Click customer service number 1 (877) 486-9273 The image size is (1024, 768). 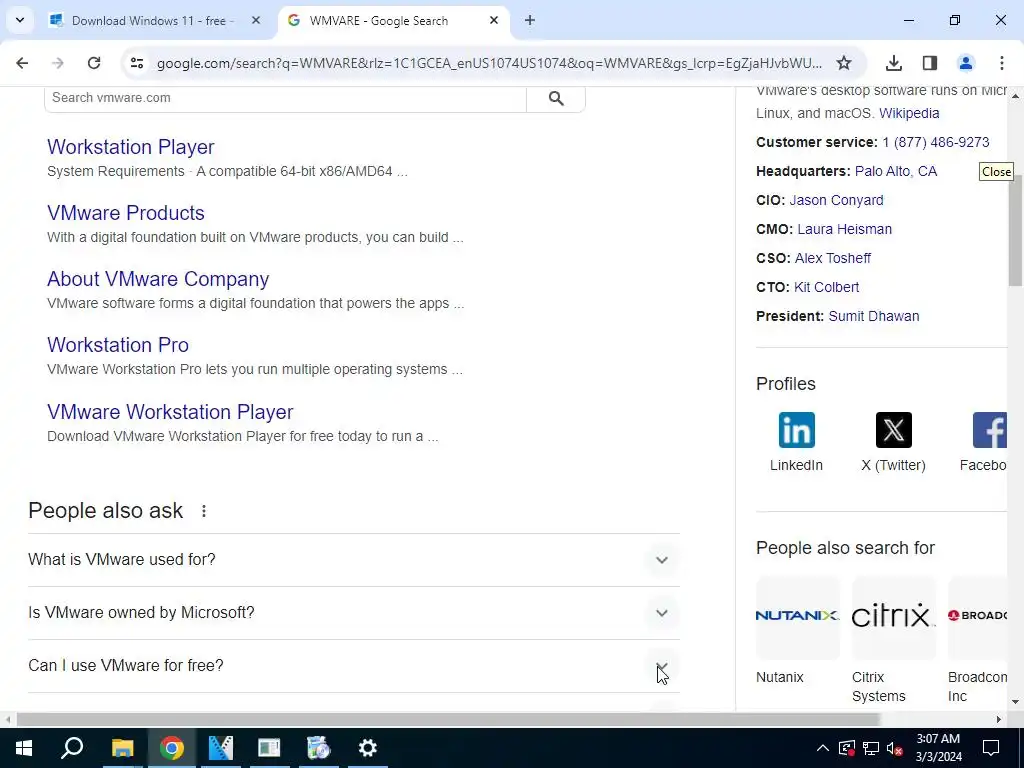pyautogui.click(x=935, y=142)
